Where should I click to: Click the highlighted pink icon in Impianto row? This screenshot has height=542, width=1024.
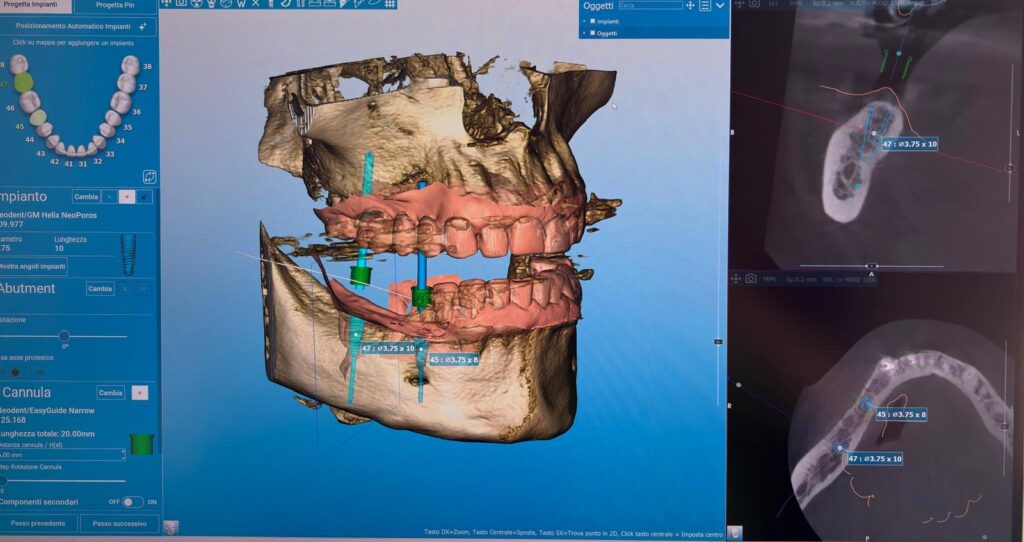127,197
